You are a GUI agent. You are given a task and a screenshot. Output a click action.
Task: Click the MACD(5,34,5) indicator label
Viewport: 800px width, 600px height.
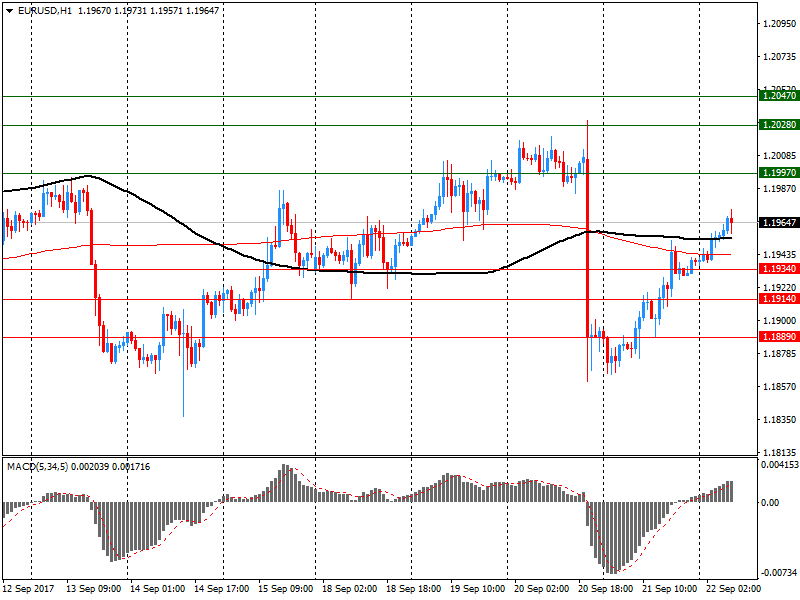37,466
